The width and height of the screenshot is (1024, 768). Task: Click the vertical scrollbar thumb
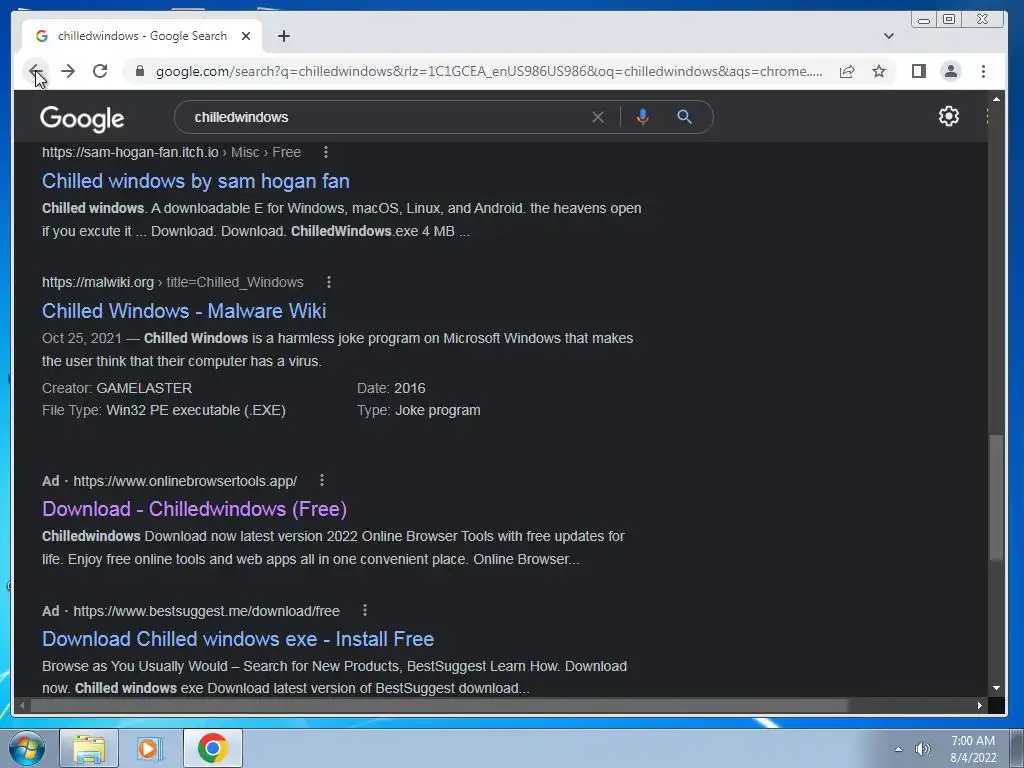click(x=995, y=498)
